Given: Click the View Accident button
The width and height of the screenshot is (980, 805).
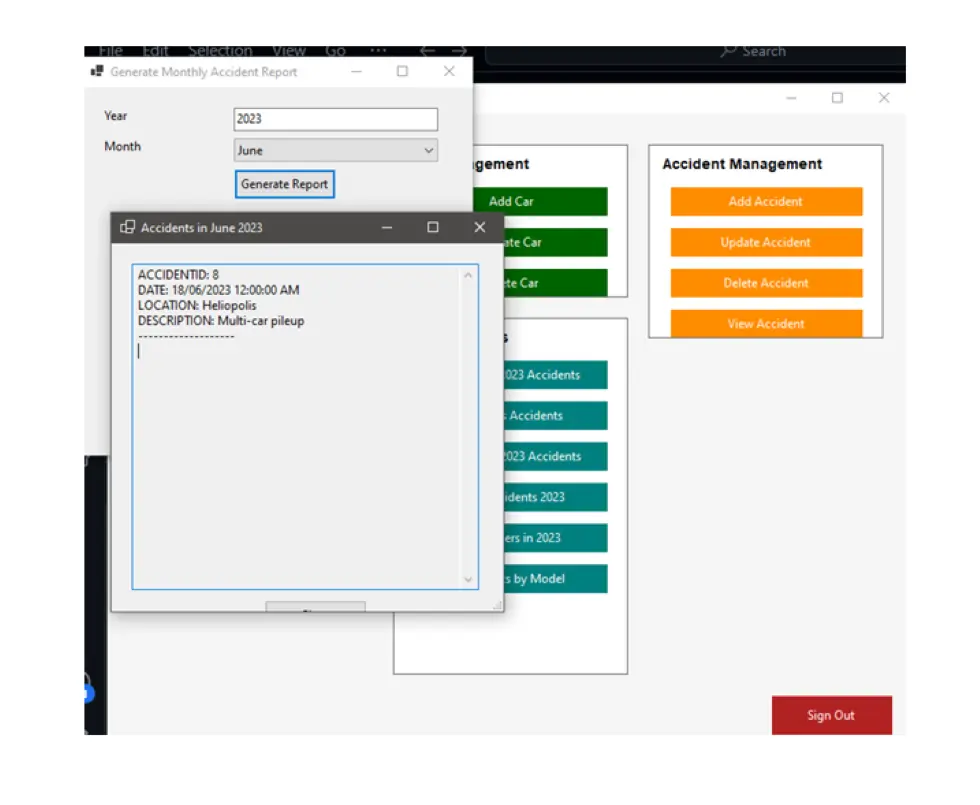Looking at the screenshot, I should pyautogui.click(x=766, y=323).
